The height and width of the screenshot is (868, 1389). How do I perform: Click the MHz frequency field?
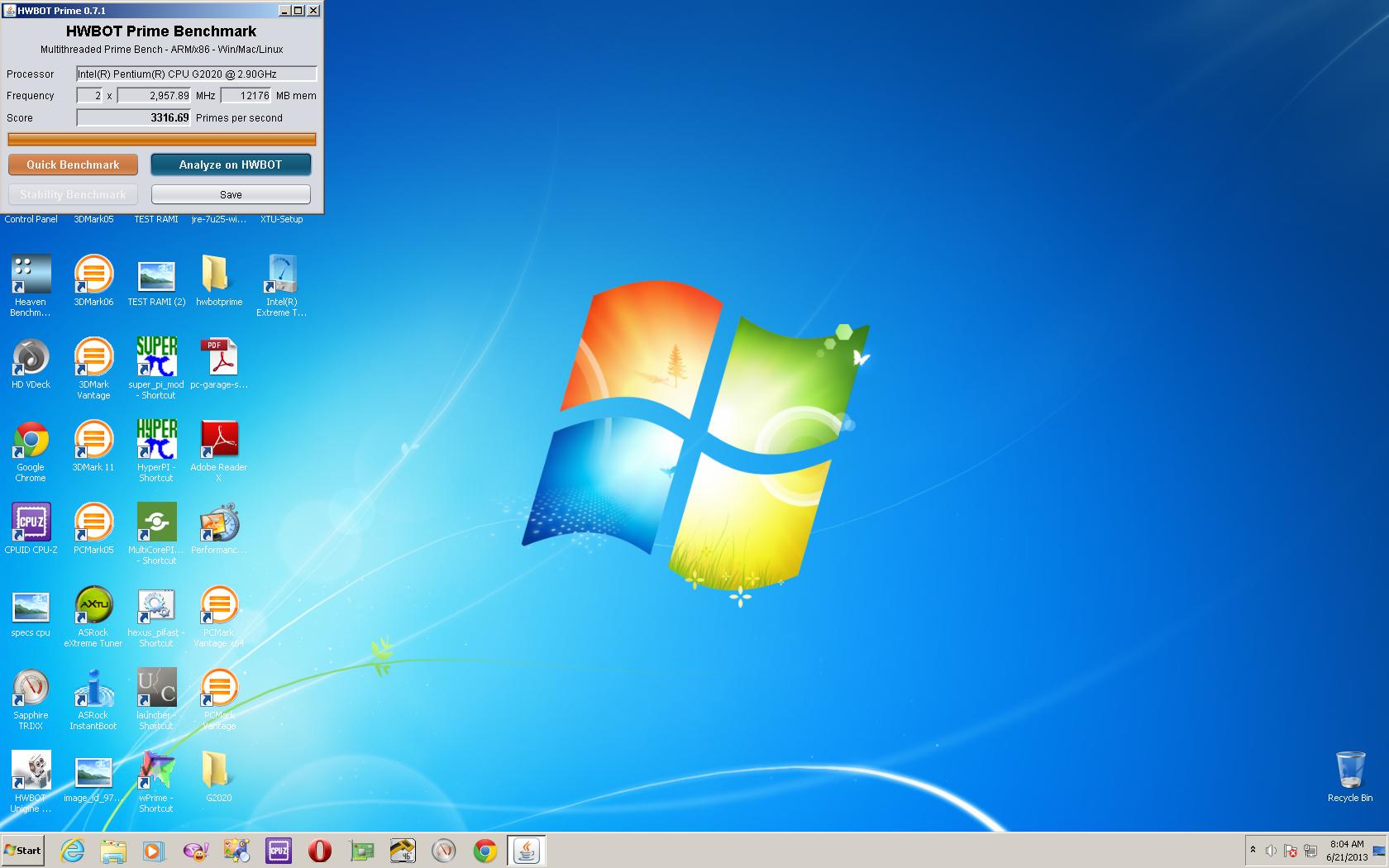154,96
